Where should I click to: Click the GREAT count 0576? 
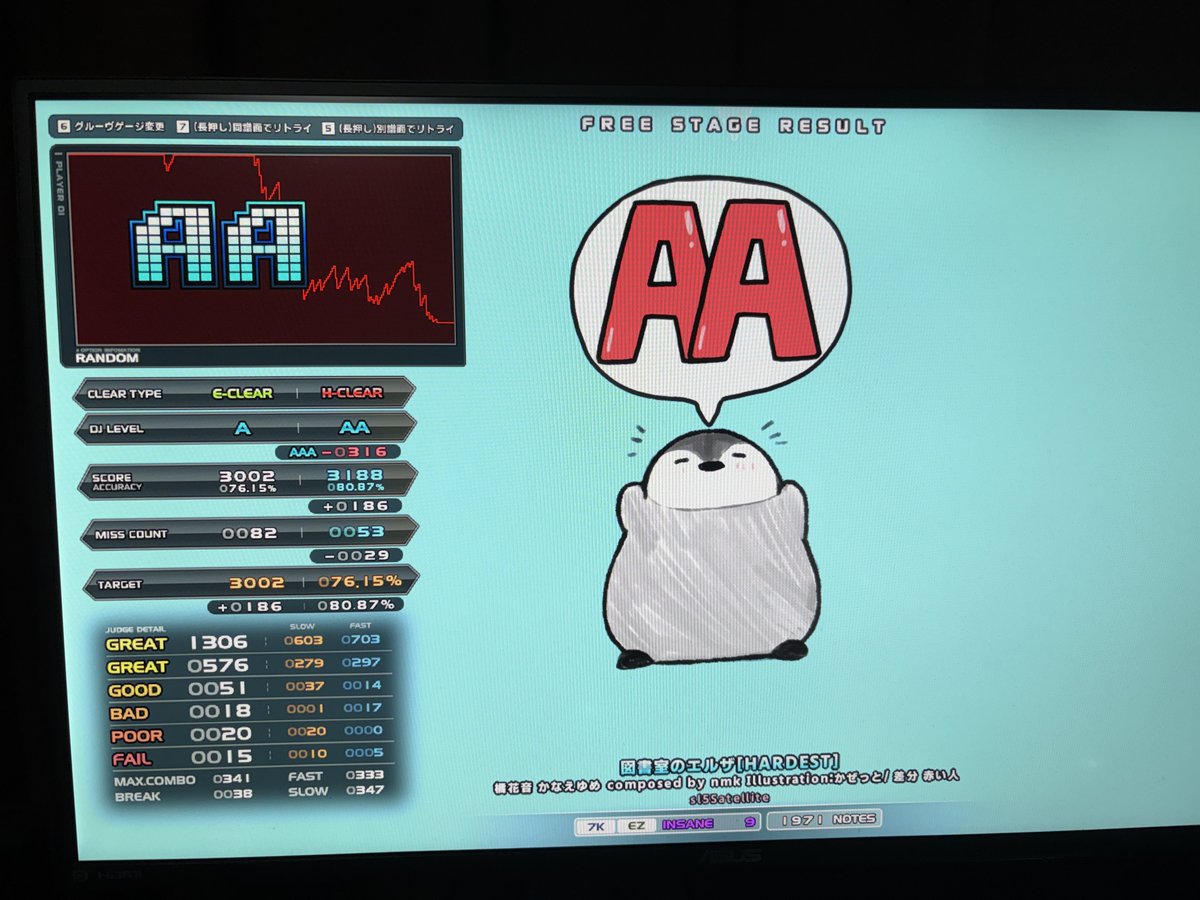coord(218,666)
